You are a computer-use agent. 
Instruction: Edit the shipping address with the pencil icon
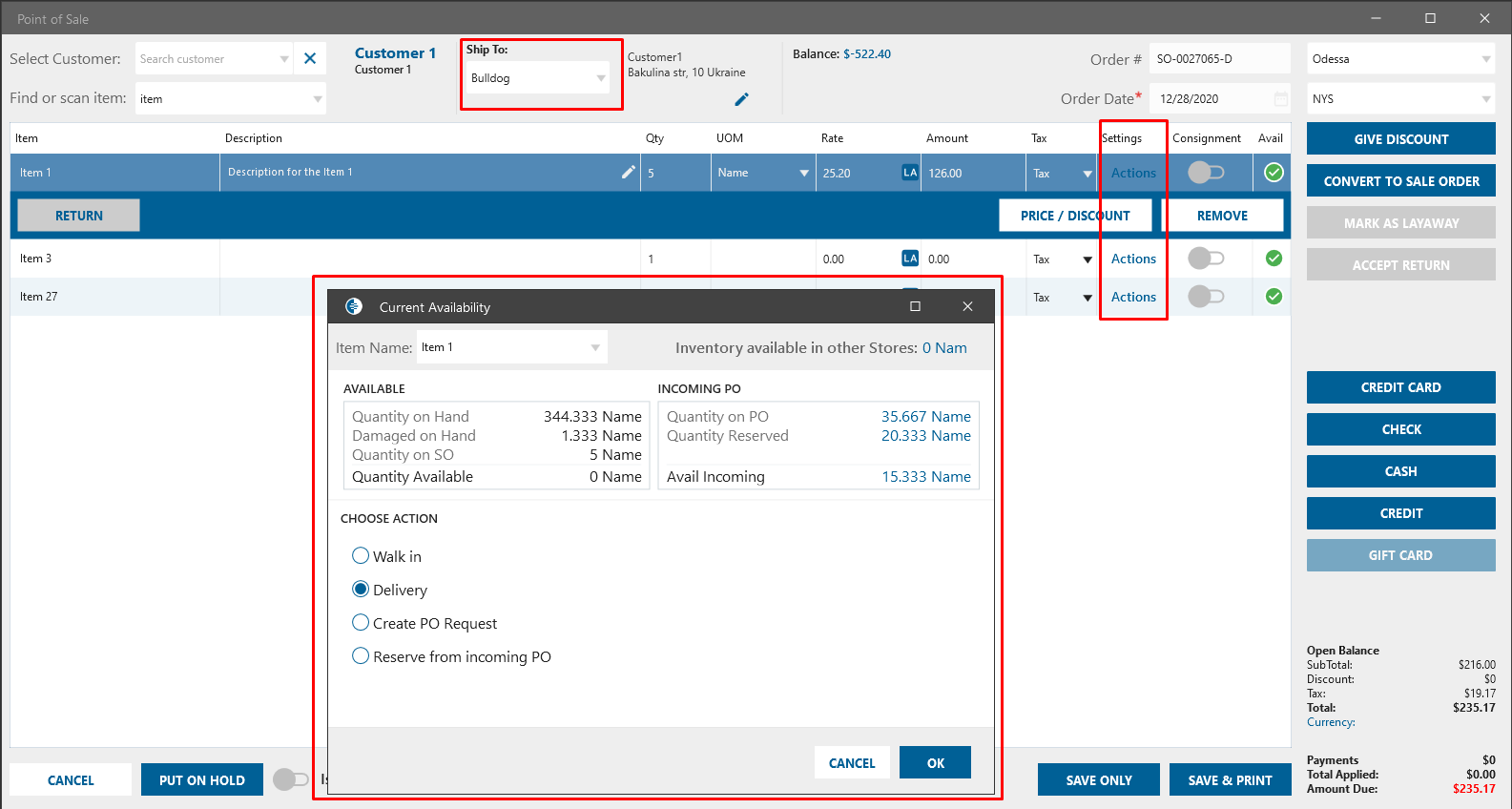click(741, 99)
